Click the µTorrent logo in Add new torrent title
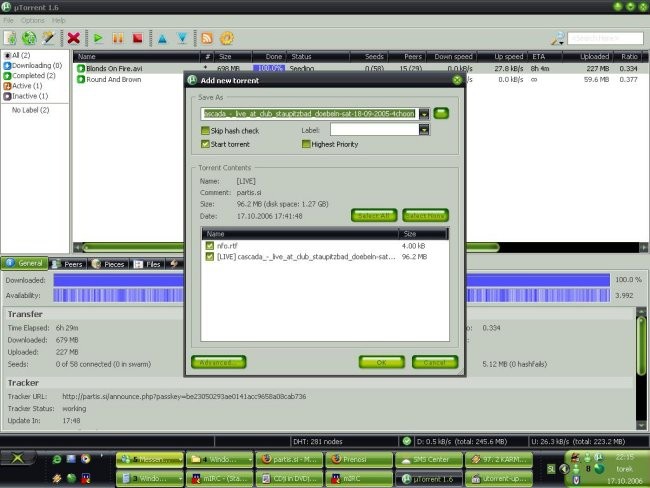Screen dimensions: 650x488 [x=192, y=80]
